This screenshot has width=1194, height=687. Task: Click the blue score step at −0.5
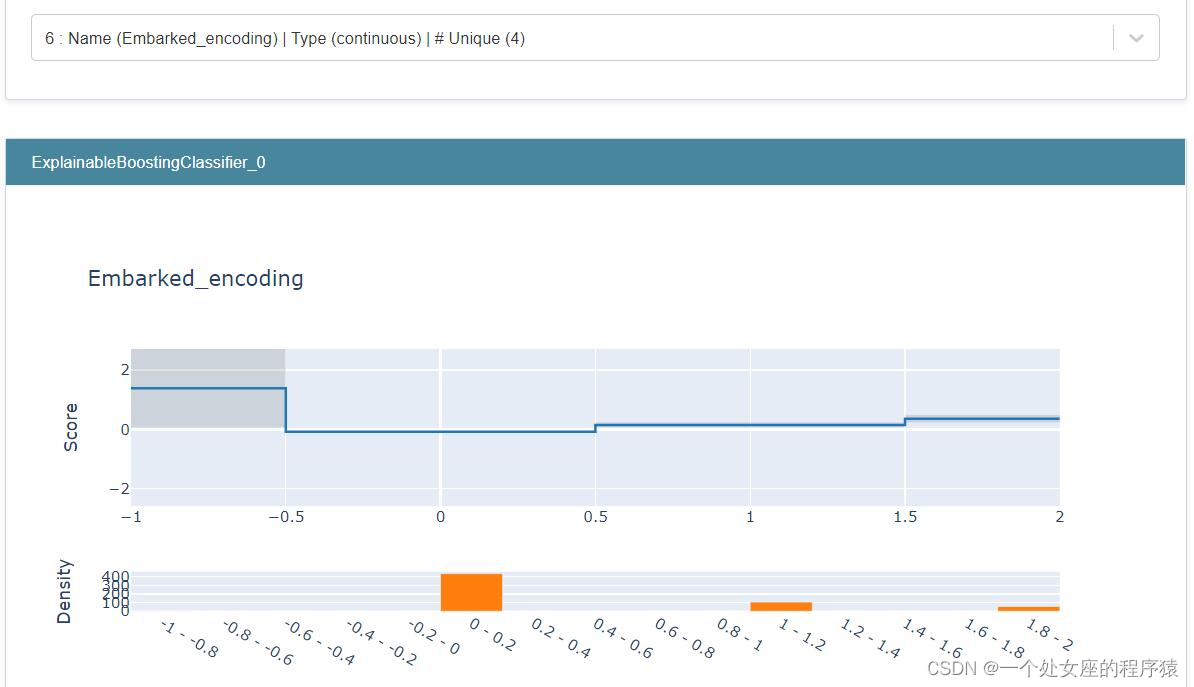pos(286,410)
